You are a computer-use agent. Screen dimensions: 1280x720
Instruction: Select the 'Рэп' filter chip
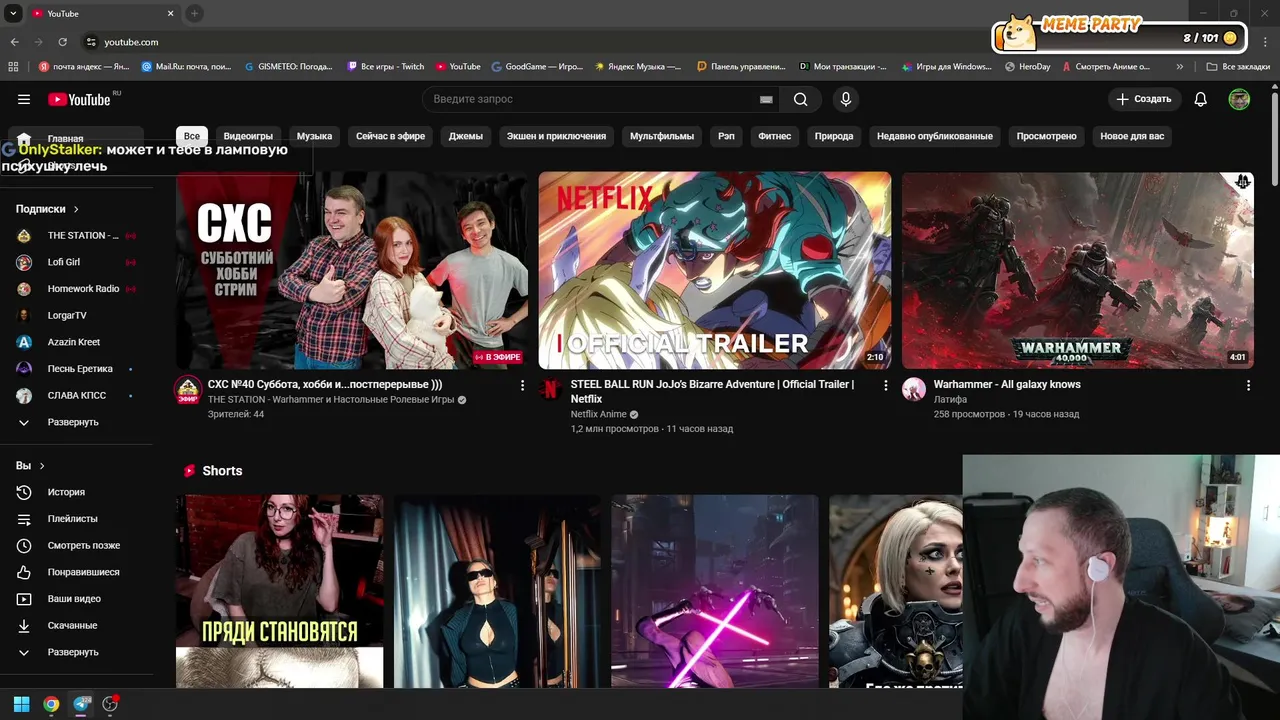[726, 136]
